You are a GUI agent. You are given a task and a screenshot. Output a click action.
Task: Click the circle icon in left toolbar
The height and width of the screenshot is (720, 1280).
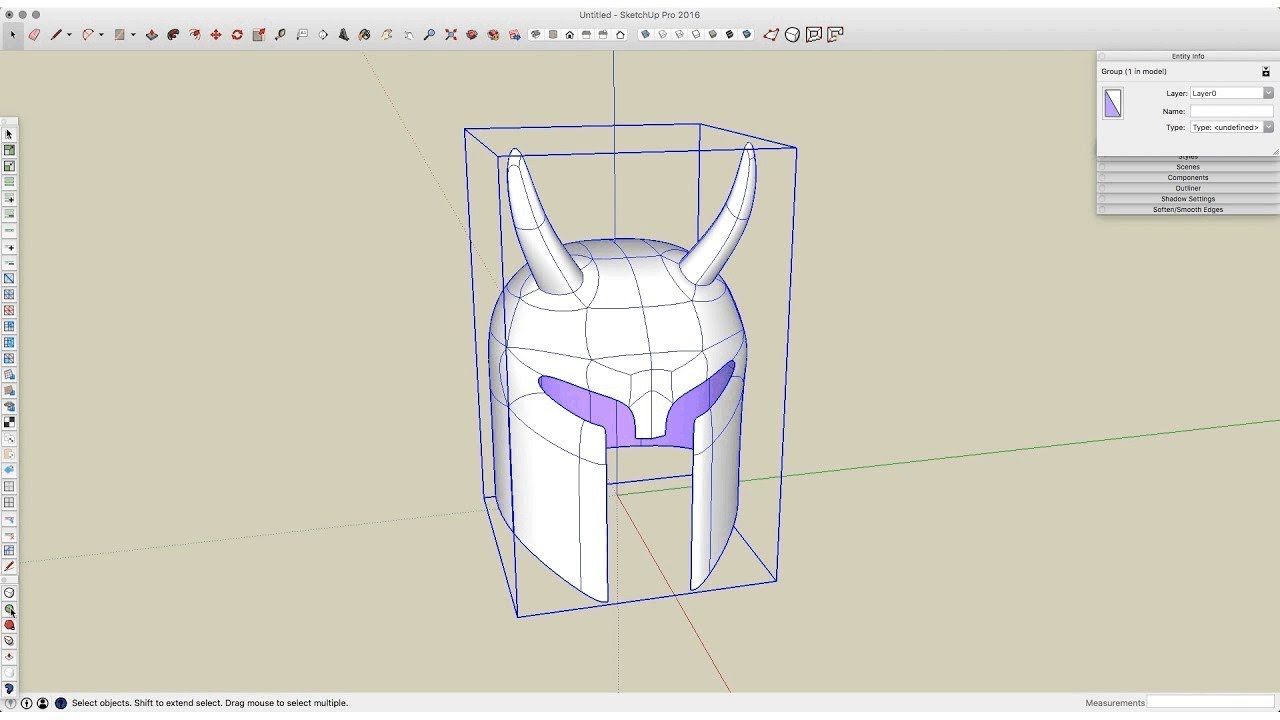point(9,592)
